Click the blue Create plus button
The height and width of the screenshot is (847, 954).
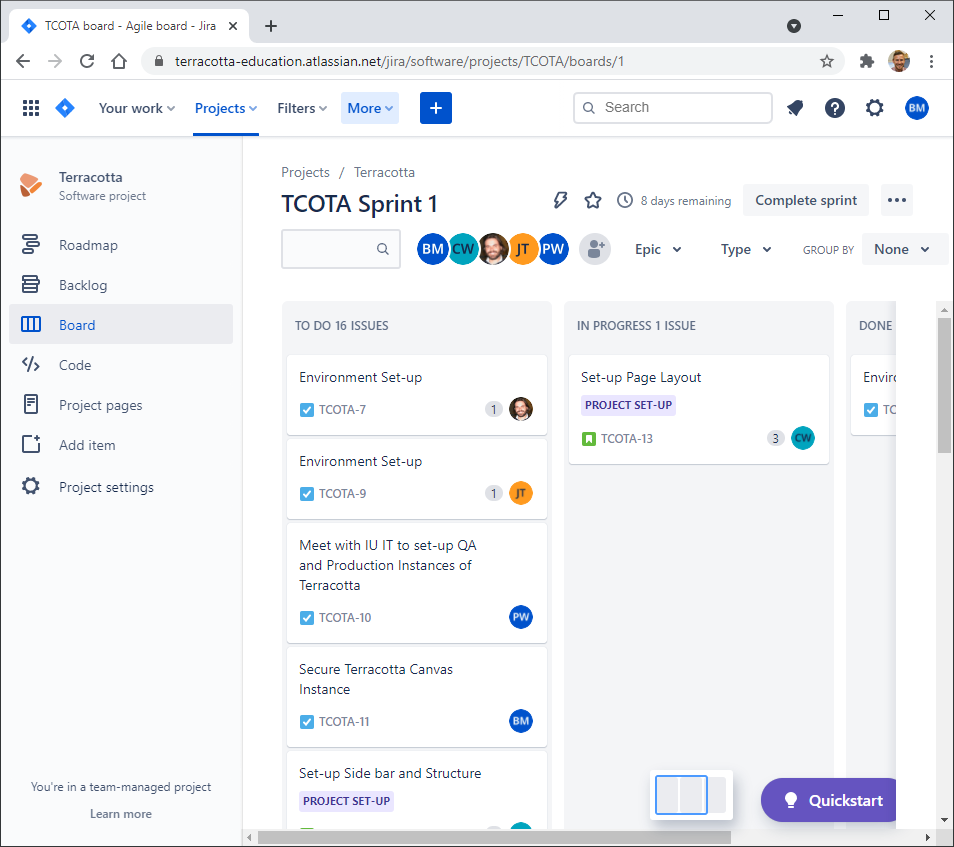click(436, 108)
